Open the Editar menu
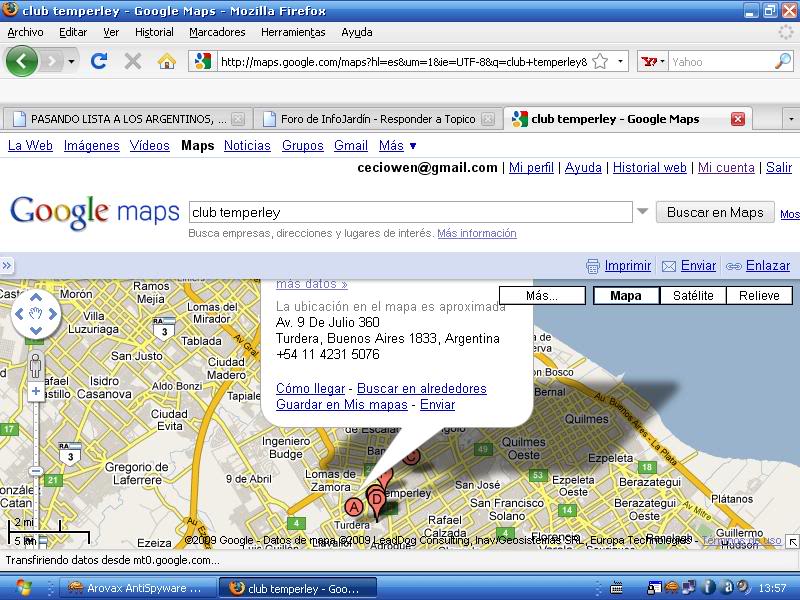This screenshot has width=800, height=600. tap(73, 32)
